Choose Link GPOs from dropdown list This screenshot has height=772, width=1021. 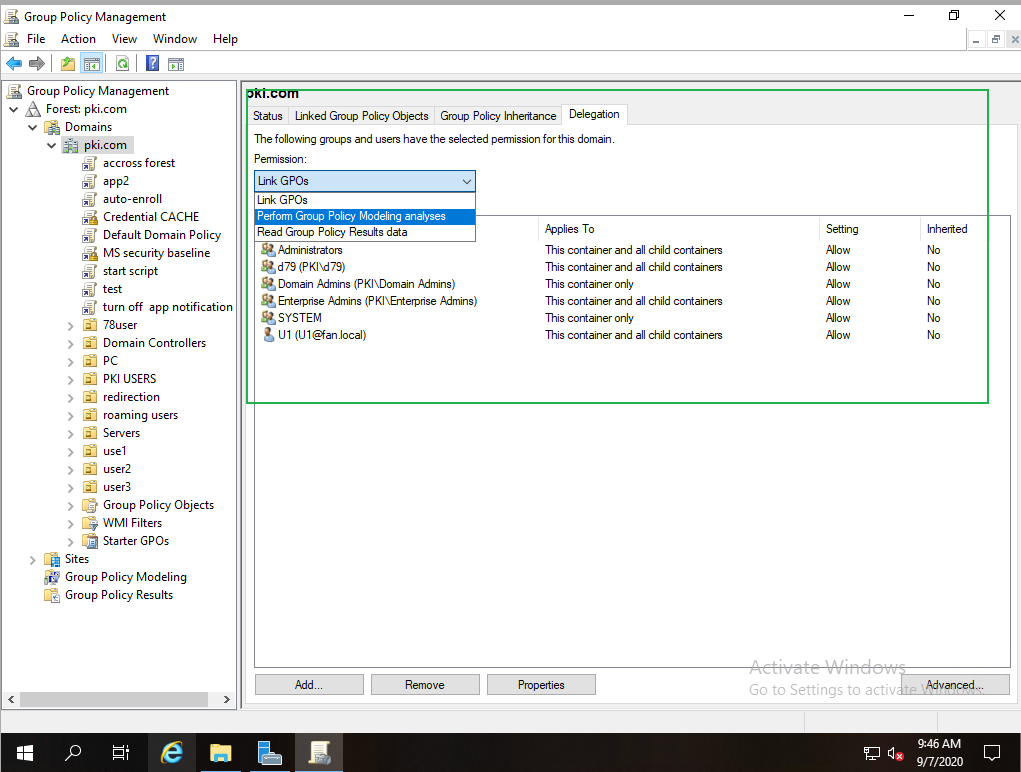point(365,200)
